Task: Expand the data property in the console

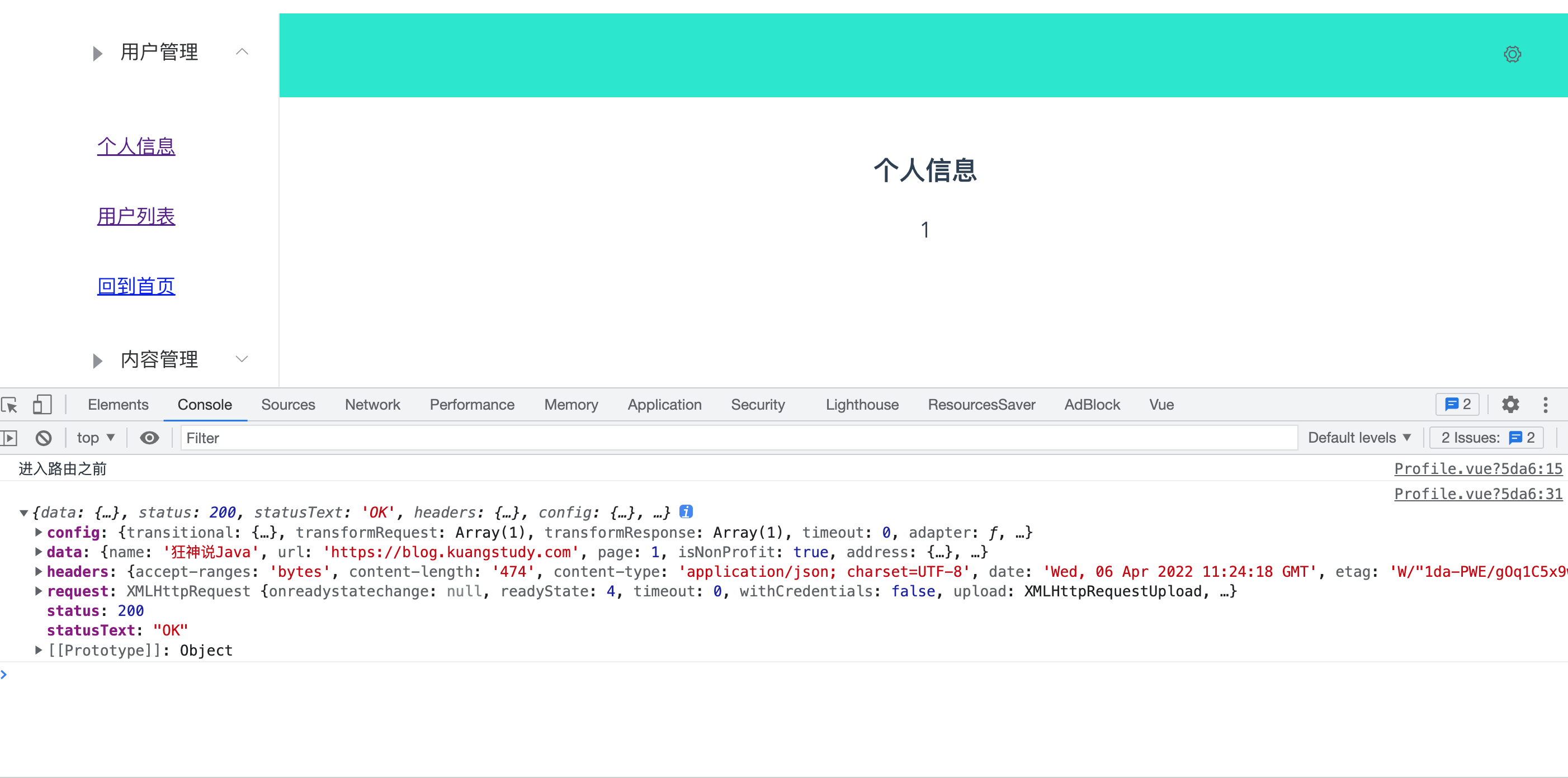Action: [x=39, y=552]
